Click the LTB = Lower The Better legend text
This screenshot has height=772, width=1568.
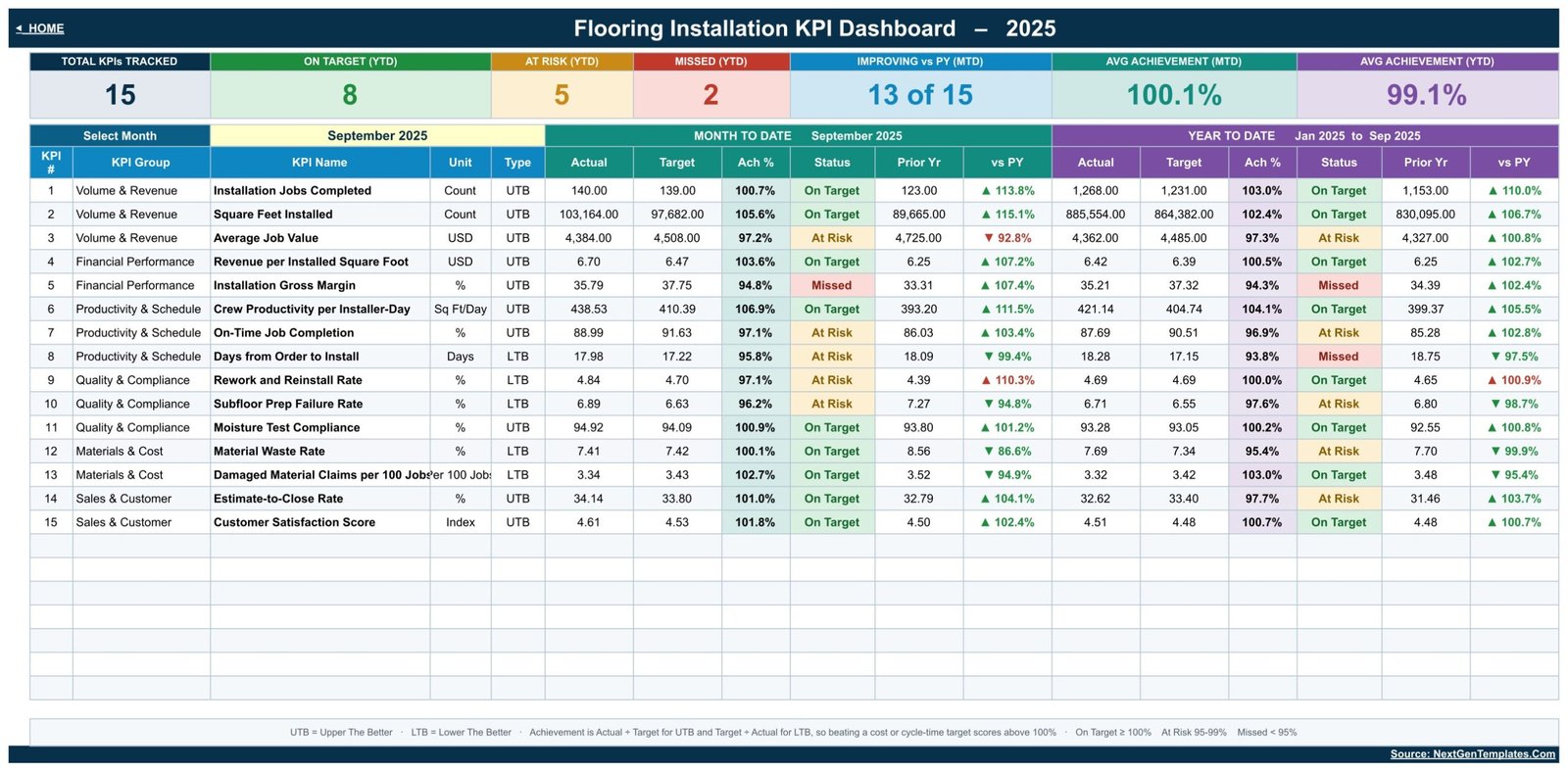click(x=461, y=732)
